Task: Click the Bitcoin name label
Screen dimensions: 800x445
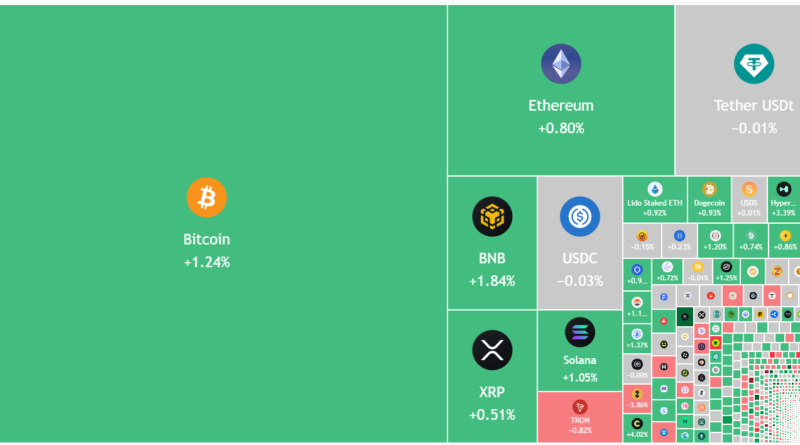Action: (x=207, y=239)
